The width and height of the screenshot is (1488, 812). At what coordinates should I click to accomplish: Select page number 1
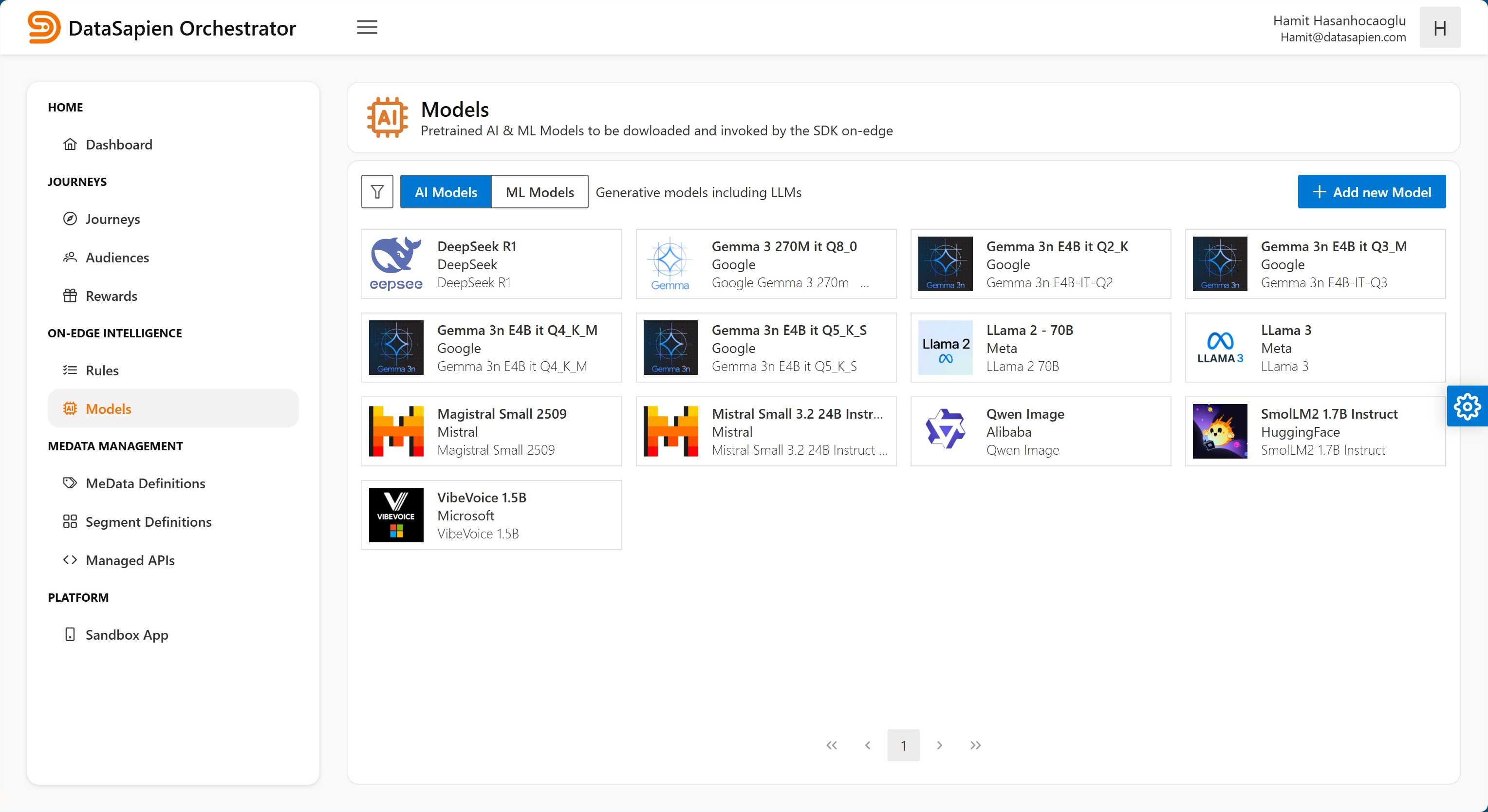(x=903, y=745)
